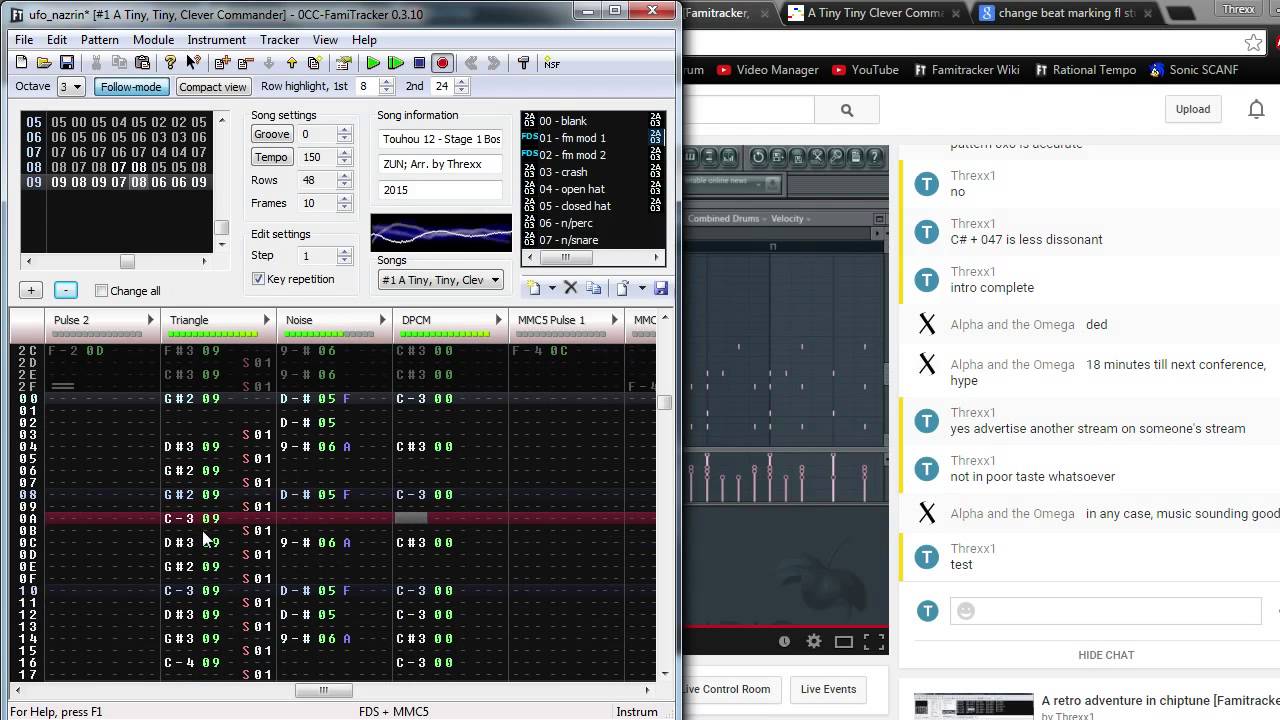This screenshot has width=1280, height=720.
Task: Open Module properties toolbar icon
Action: [x=344, y=63]
